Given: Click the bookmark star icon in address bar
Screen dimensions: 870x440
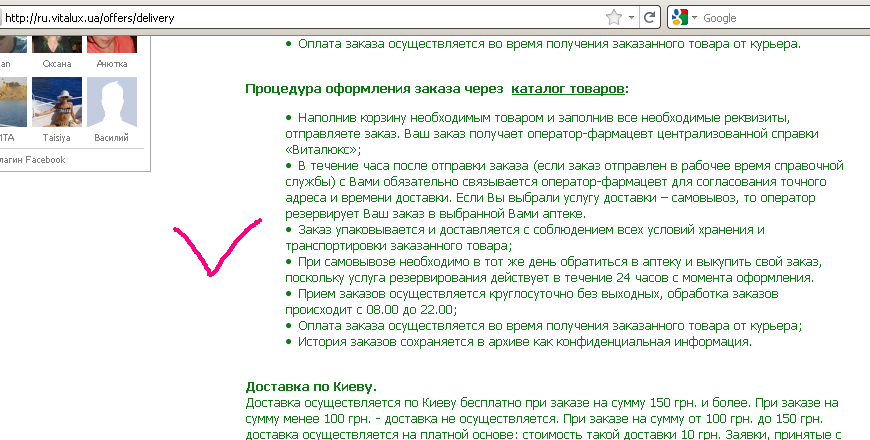Looking at the screenshot, I should point(614,17).
